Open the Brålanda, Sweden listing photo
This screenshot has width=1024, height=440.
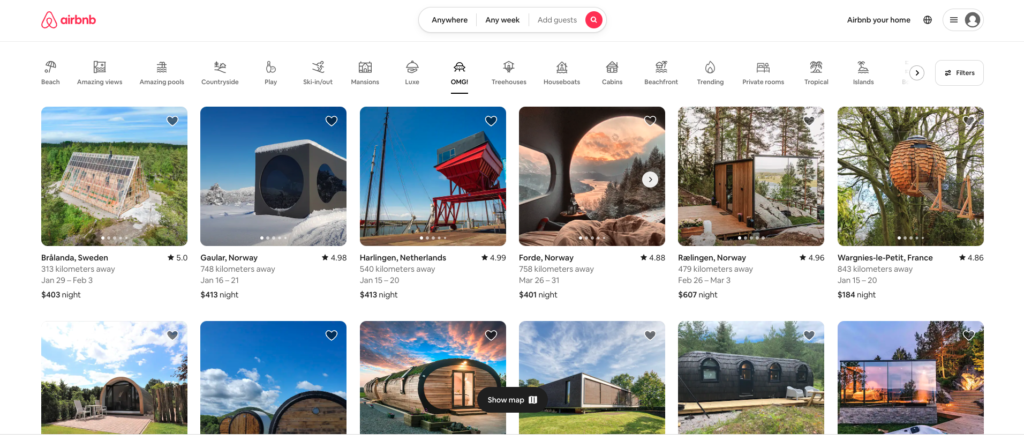click(x=114, y=176)
